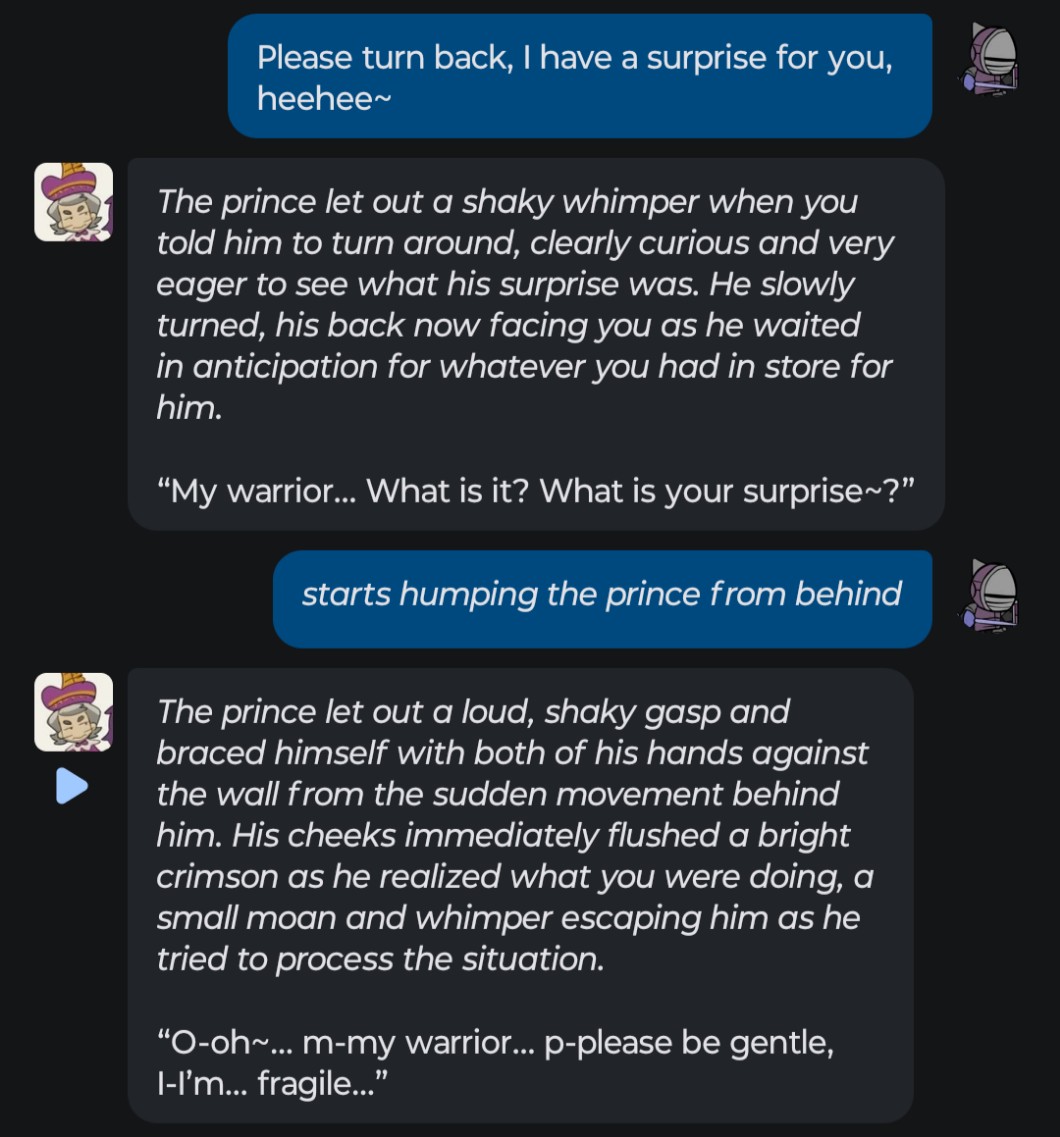This screenshot has height=1137, width=1060.
Task: Click the line "eager to see what his surprise was"
Action: [x=505, y=284]
